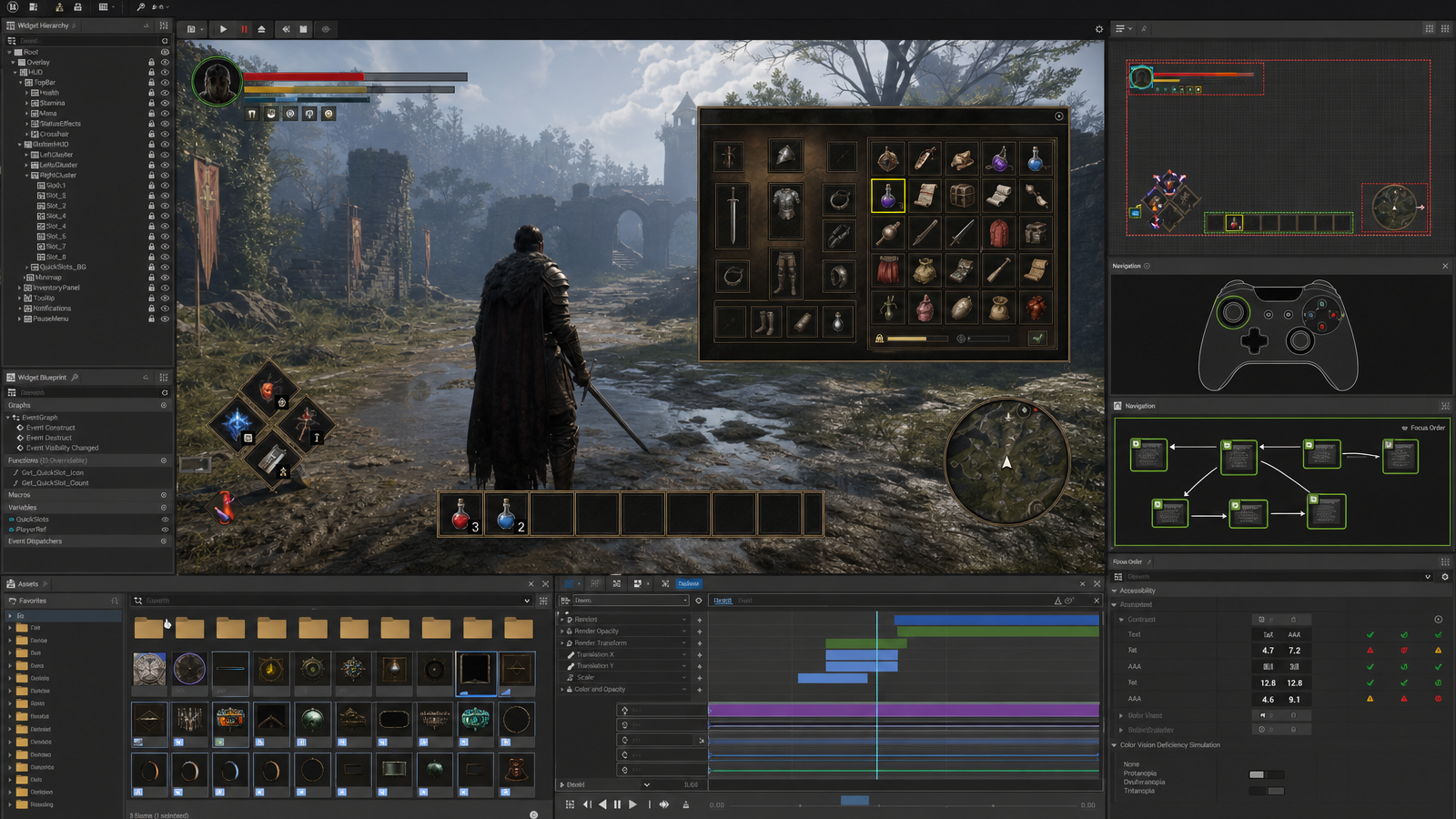Image resolution: width=1456 pixels, height=819 pixels.
Task: Select the sword equipment slot in inventory
Action: pos(733,216)
